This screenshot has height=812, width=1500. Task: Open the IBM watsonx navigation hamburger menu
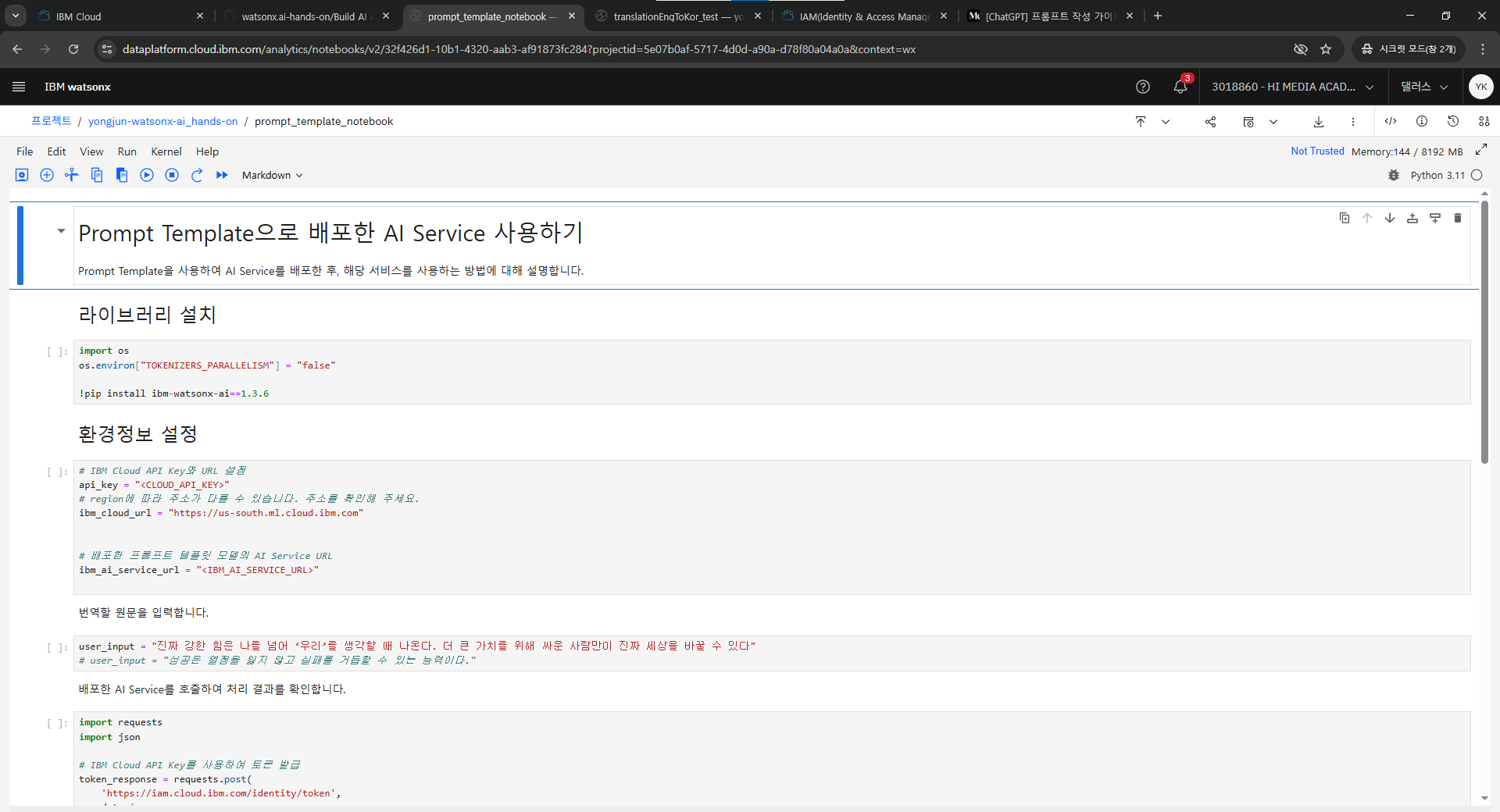[19, 87]
